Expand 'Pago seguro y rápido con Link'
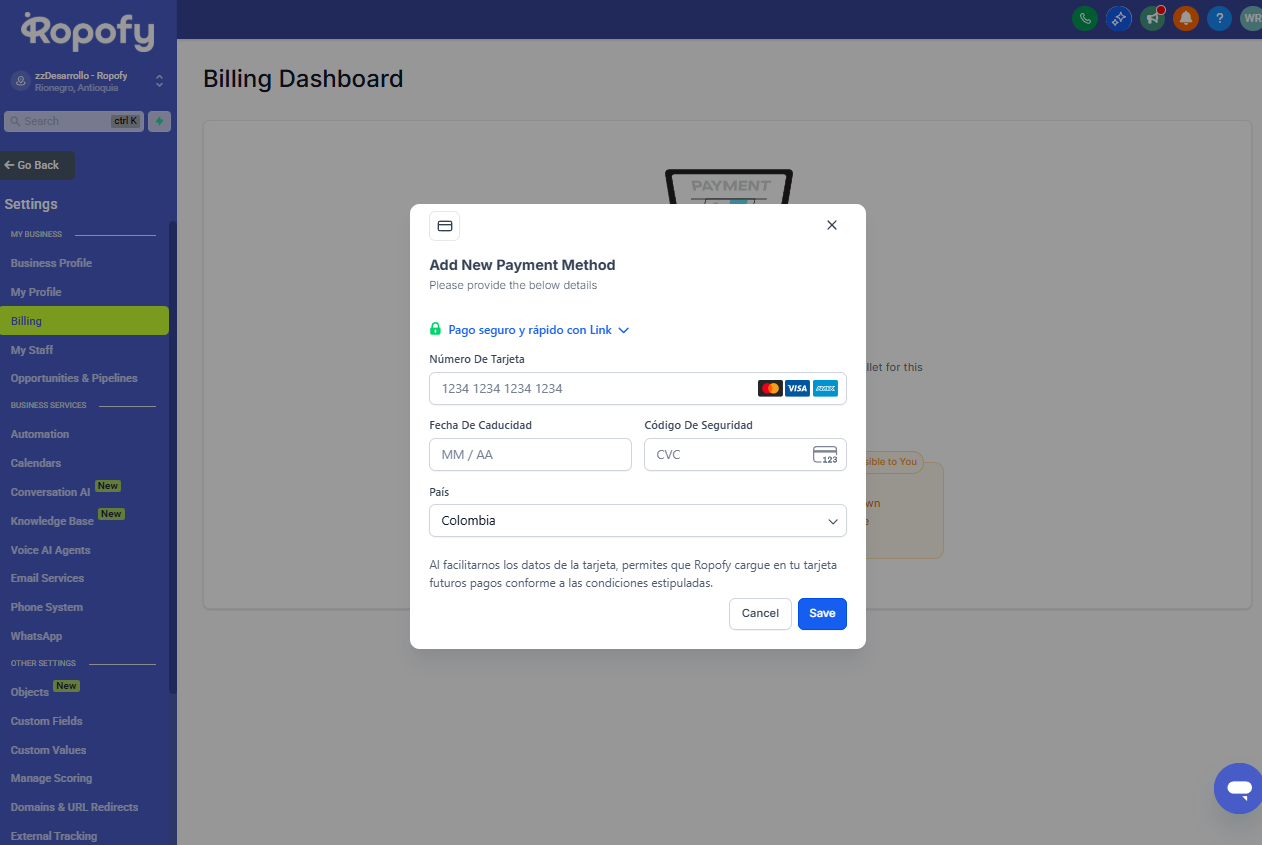 pyautogui.click(x=529, y=330)
